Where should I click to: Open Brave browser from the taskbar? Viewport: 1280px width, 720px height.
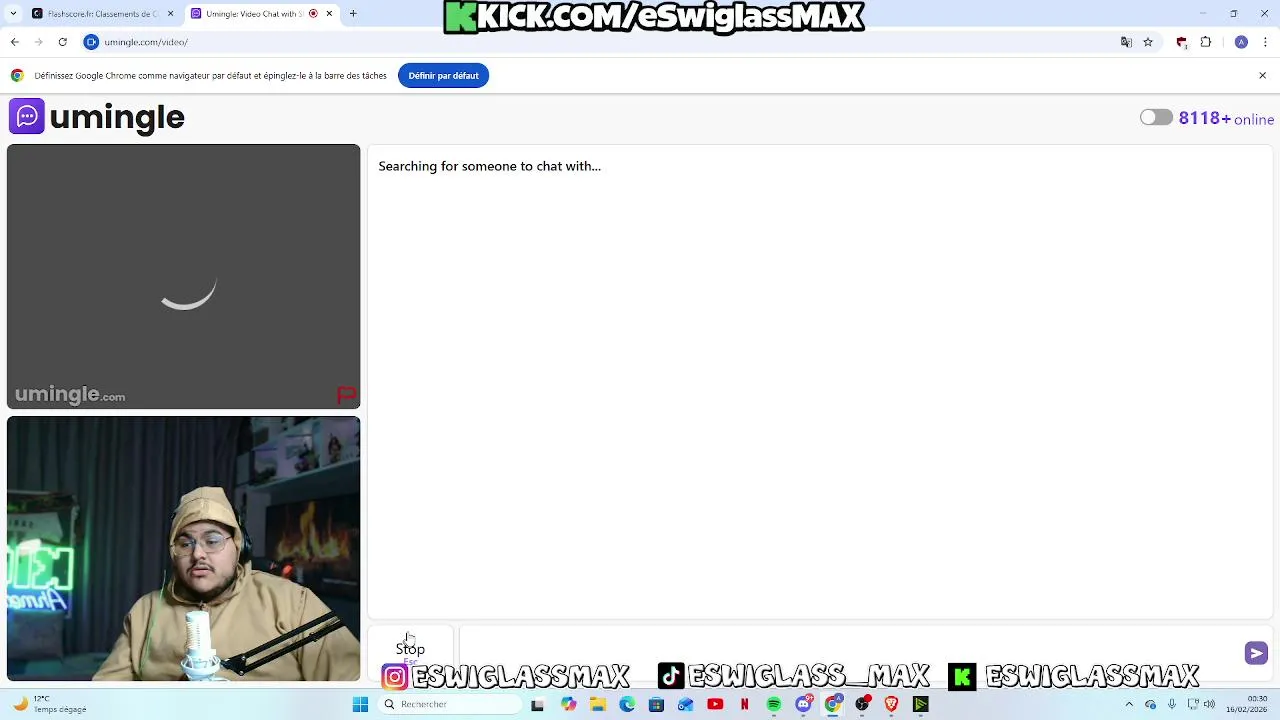pos(891,704)
